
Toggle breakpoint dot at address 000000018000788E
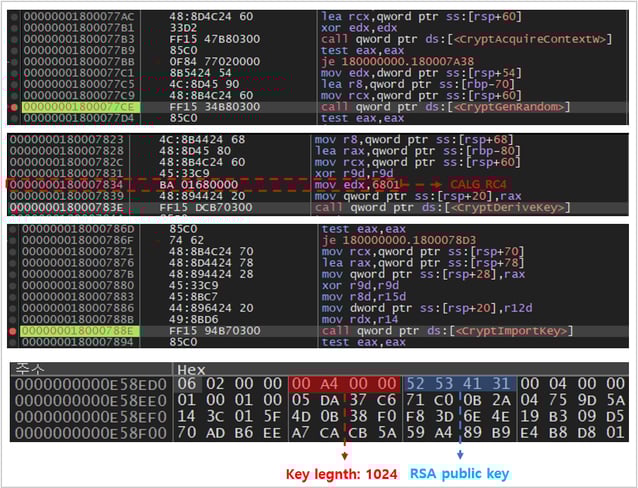[13, 331]
